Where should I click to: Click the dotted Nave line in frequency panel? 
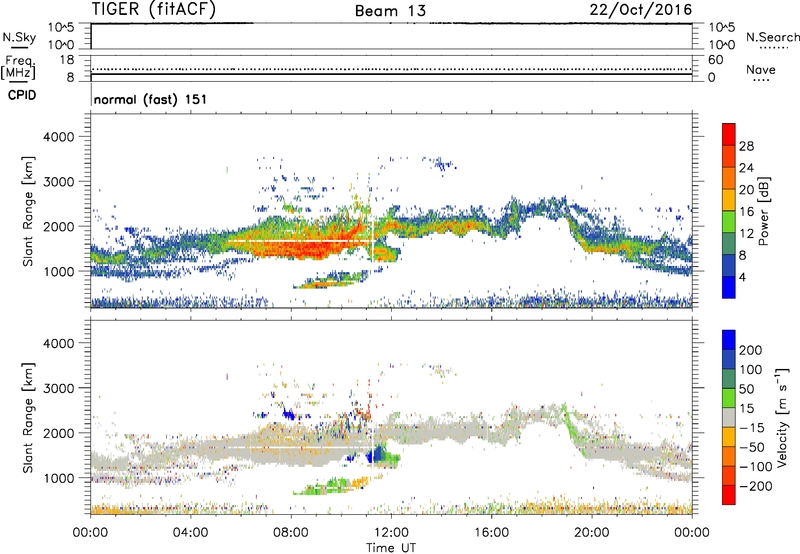point(391,69)
